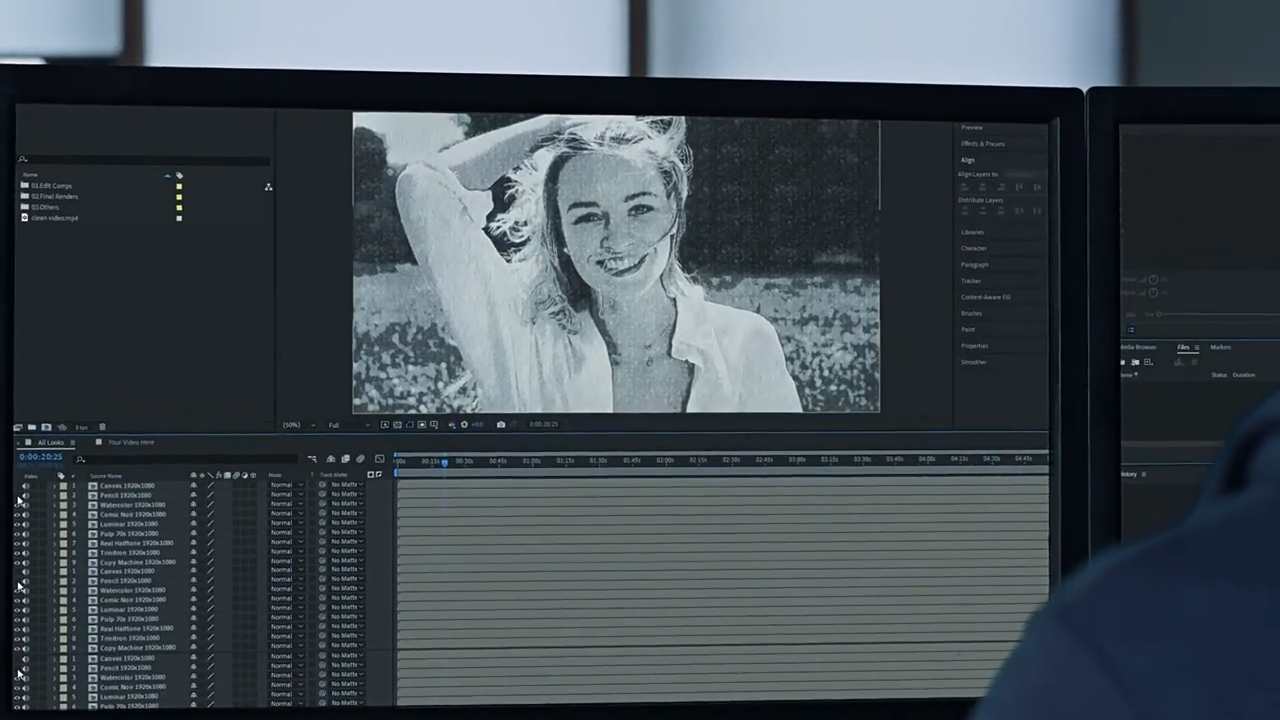Screen dimensions: 1280x720
Task: Open the Graph Editor in timeline
Action: 379,459
